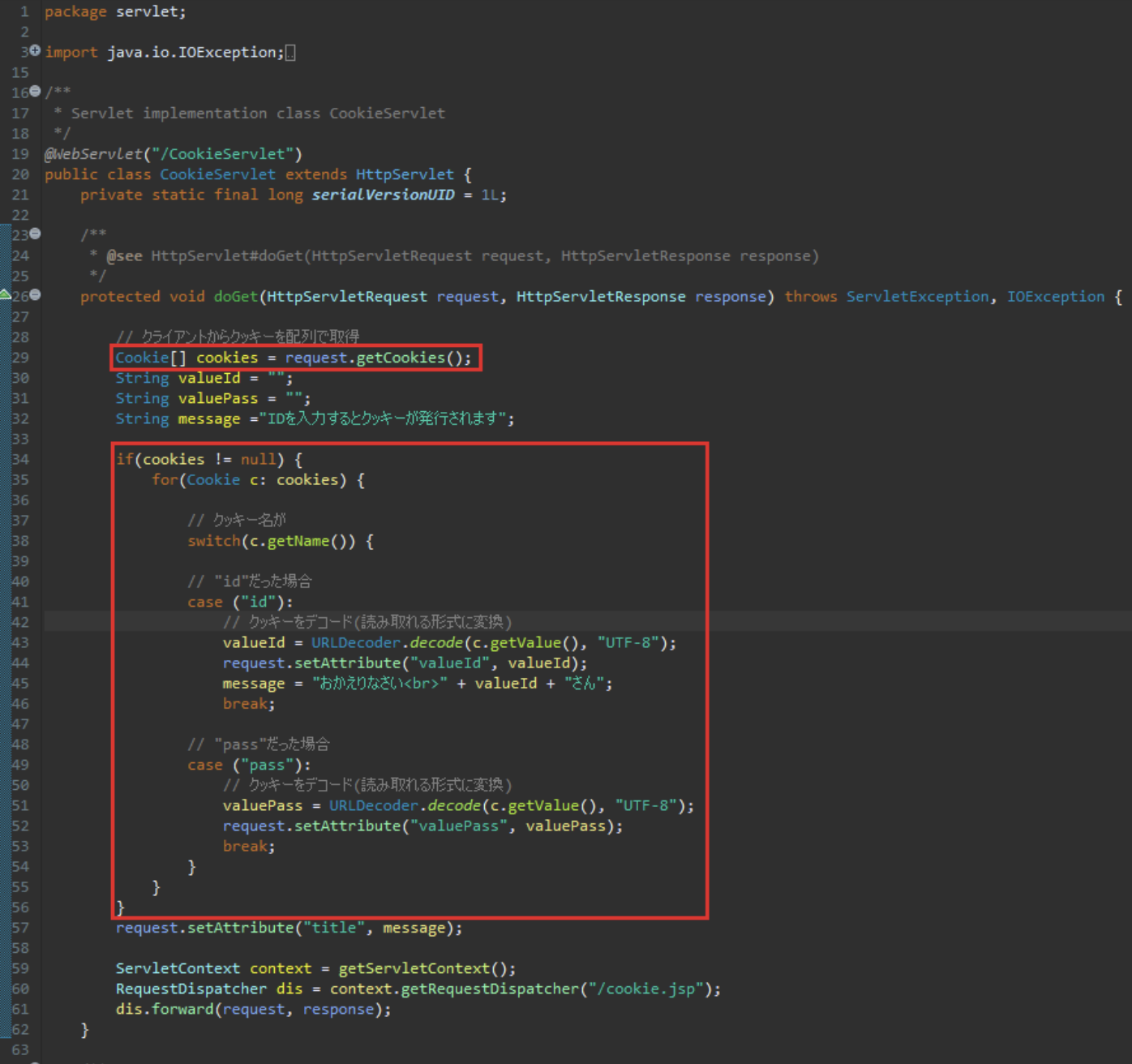
Task: Click RequestDispatcher type on line 60
Action: pyautogui.click(x=191, y=989)
